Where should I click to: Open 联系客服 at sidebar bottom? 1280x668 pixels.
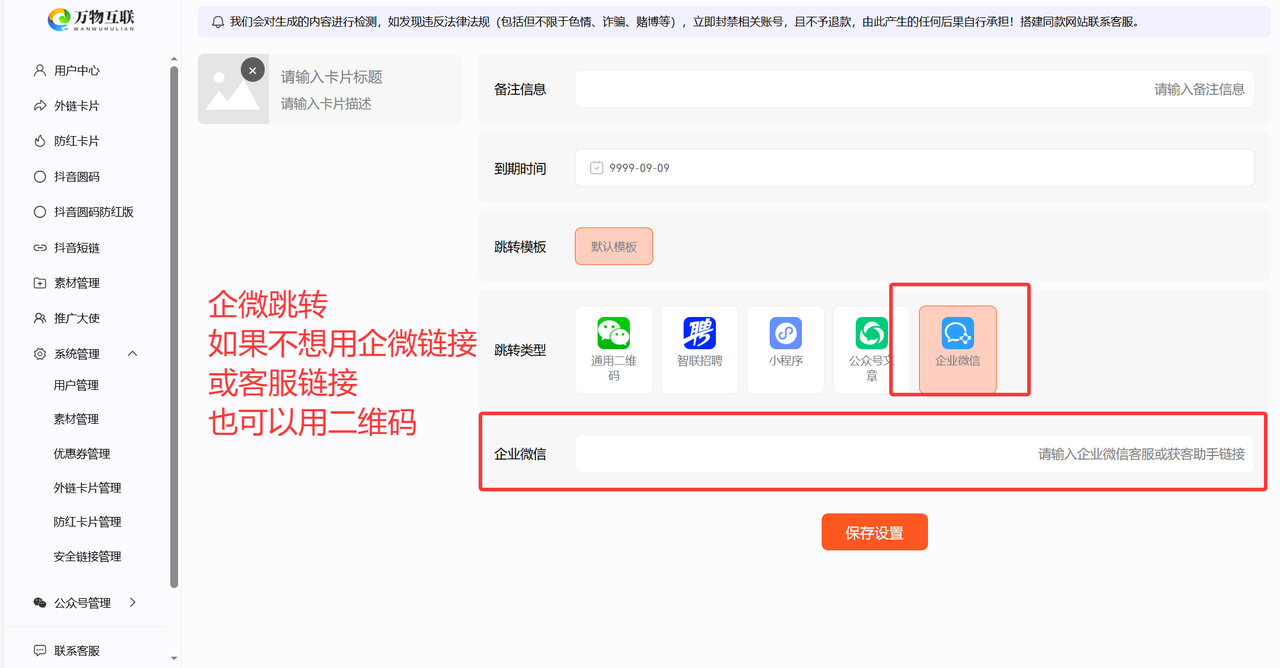click(77, 651)
